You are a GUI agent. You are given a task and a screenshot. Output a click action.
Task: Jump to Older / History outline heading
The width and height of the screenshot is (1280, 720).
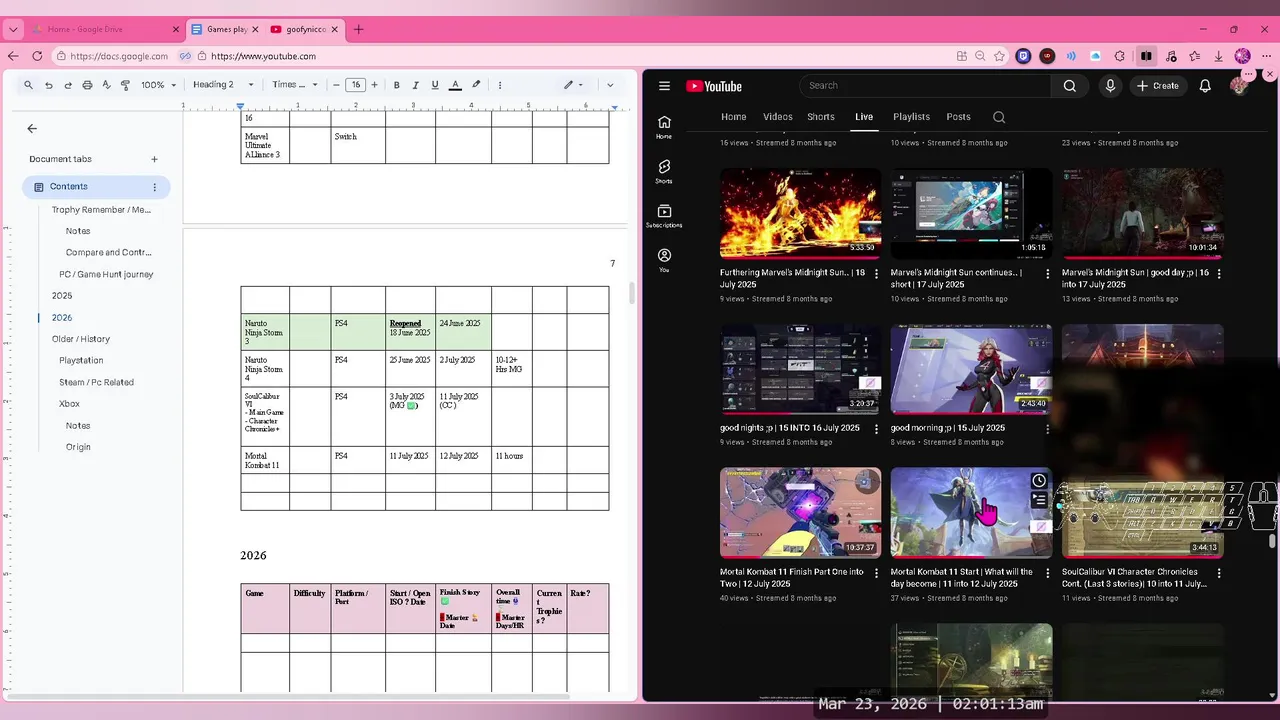(81, 339)
